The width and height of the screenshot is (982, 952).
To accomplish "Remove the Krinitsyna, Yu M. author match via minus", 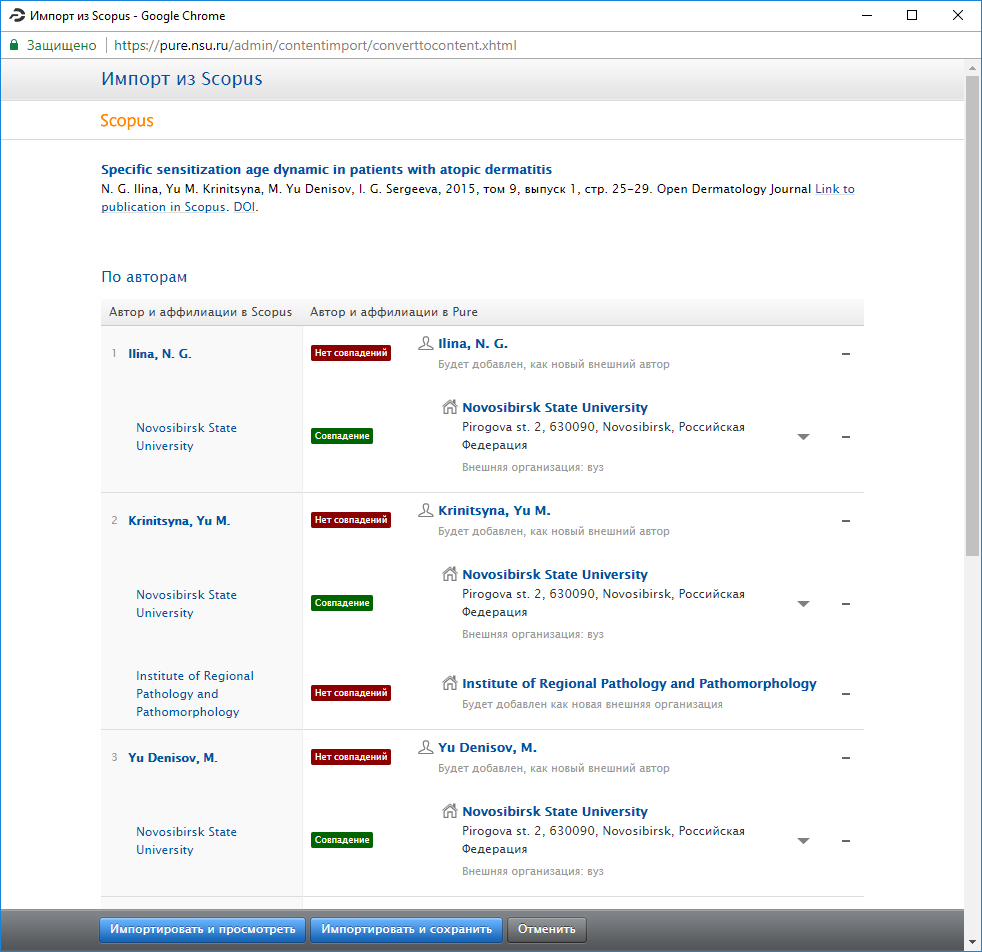I will click(845, 520).
